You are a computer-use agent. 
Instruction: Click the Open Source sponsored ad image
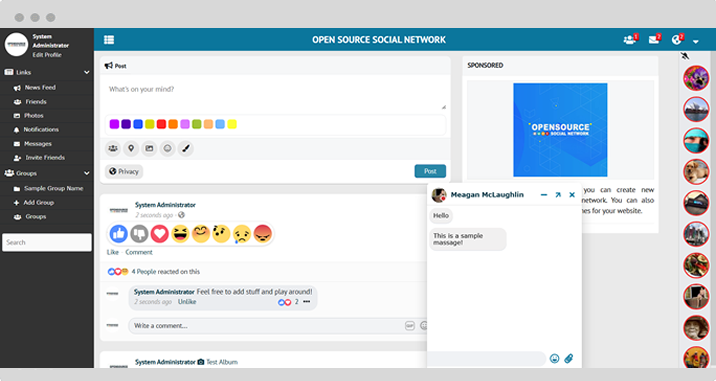[560, 130]
